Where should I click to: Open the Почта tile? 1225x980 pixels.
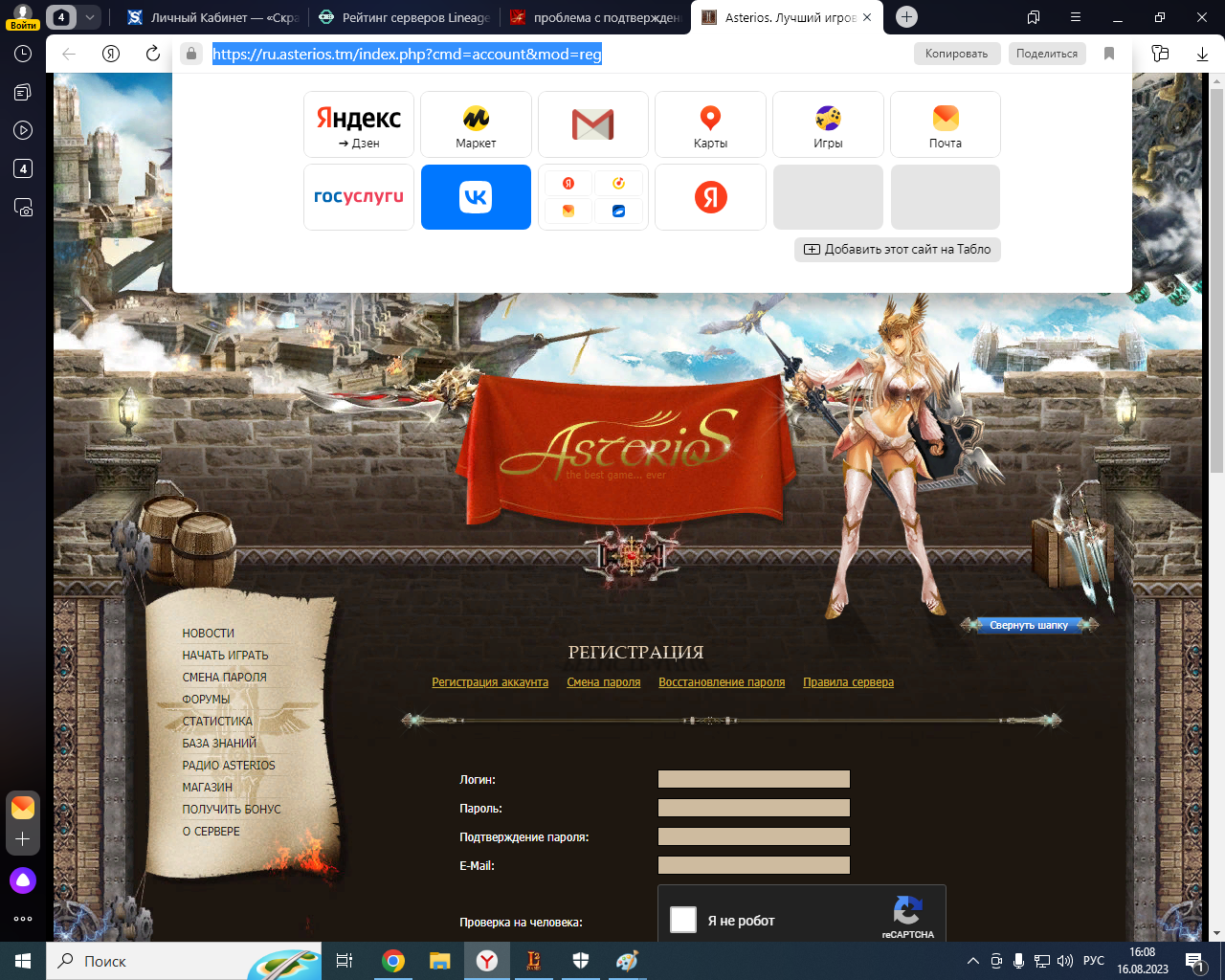(946, 124)
